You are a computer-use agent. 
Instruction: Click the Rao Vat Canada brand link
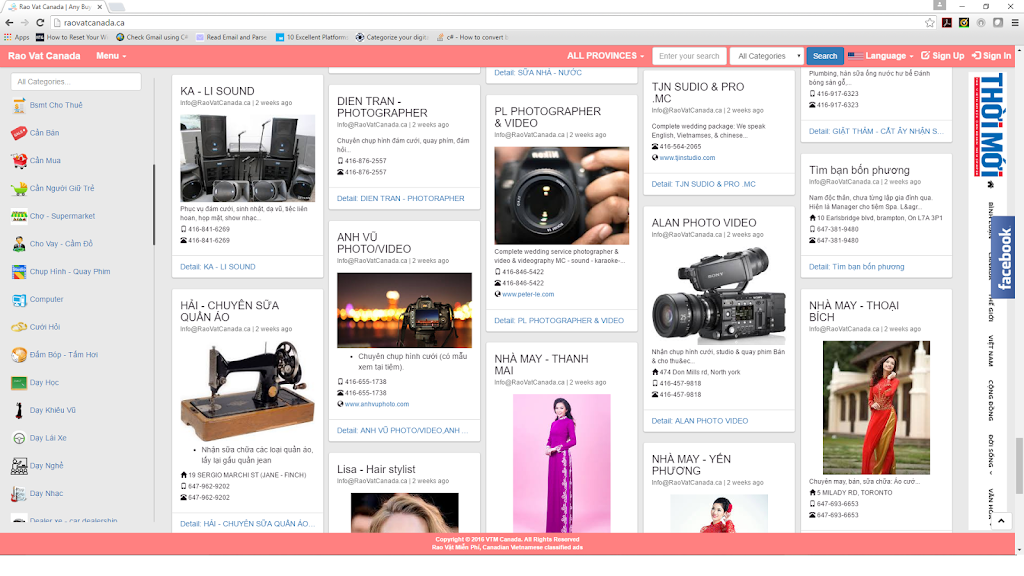pyautogui.click(x=44, y=56)
